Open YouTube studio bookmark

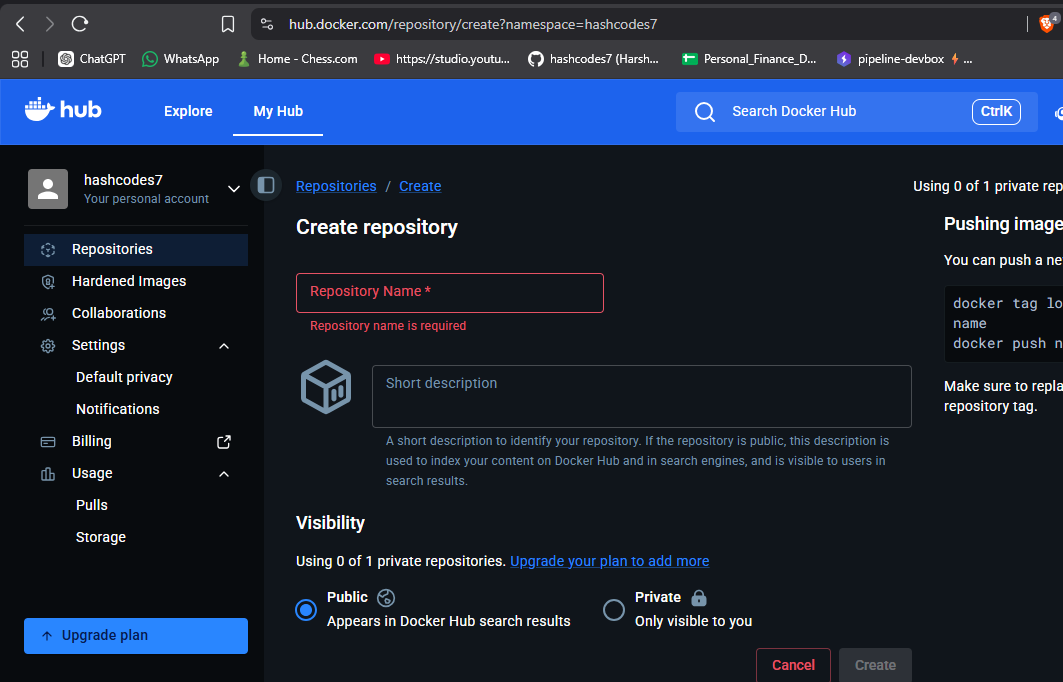pyautogui.click(x=442, y=59)
